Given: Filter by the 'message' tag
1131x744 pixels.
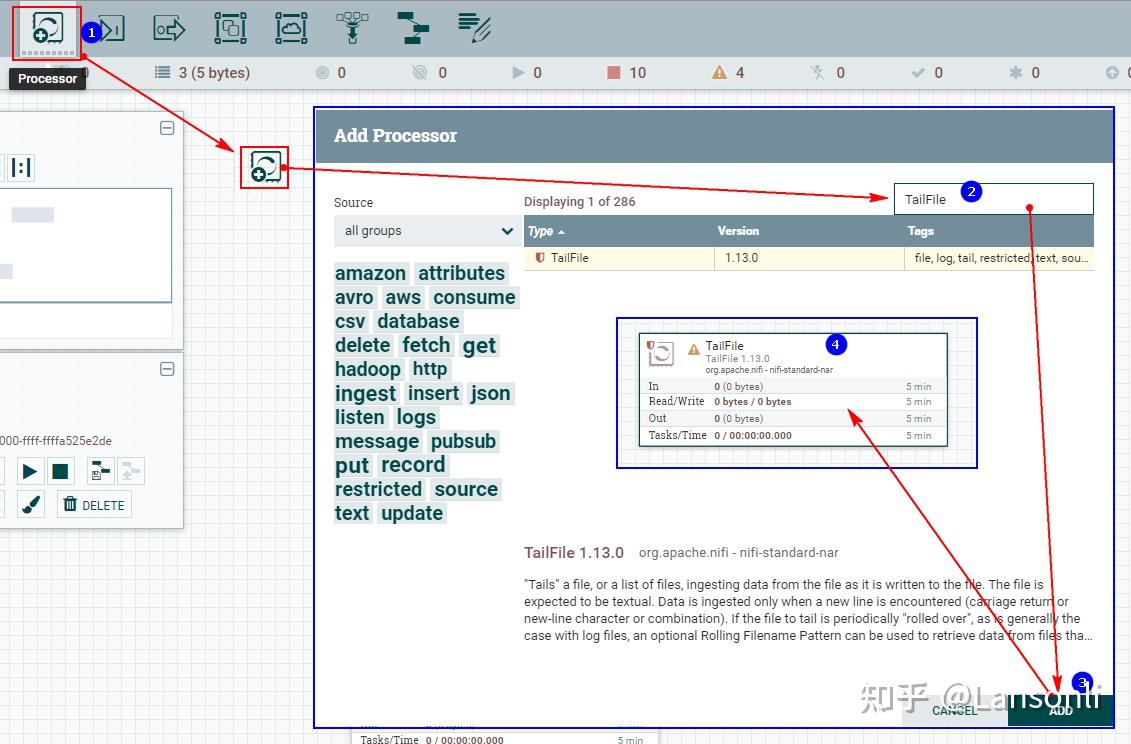Looking at the screenshot, I should 377,441.
